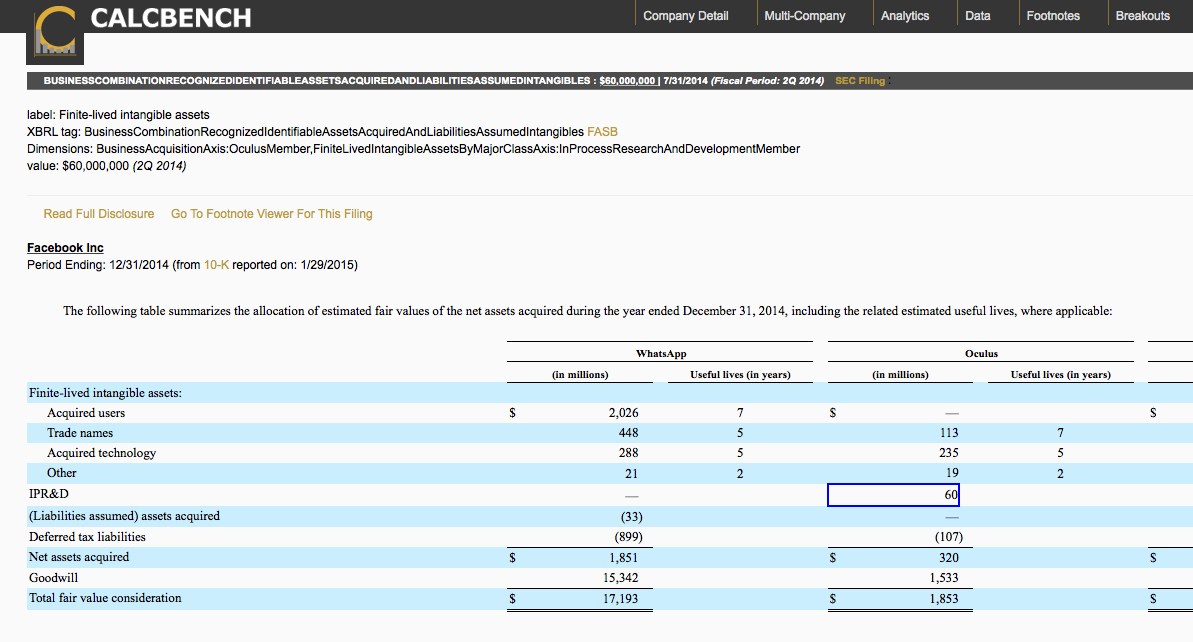Click WhatsApp Acquired users value 2,026
1193x642 pixels.
tap(623, 413)
